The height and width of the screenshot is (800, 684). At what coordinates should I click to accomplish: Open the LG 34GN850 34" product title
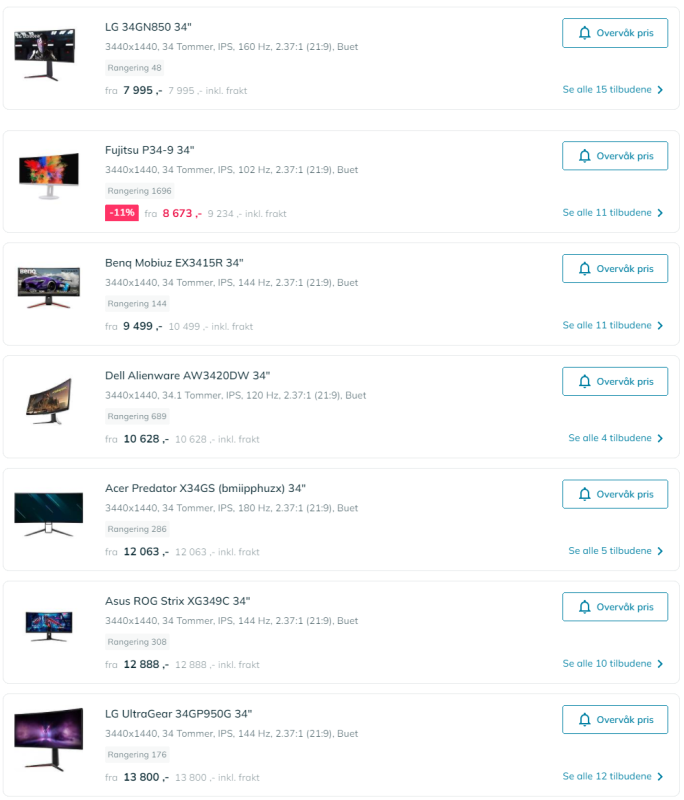(148, 27)
